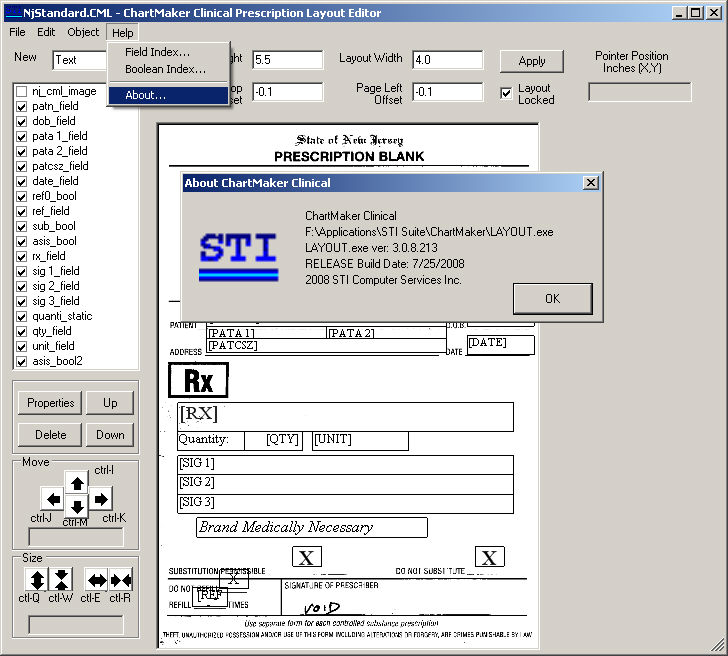
Task: Uncheck the rx_field checkbox
Action: pos(21,257)
